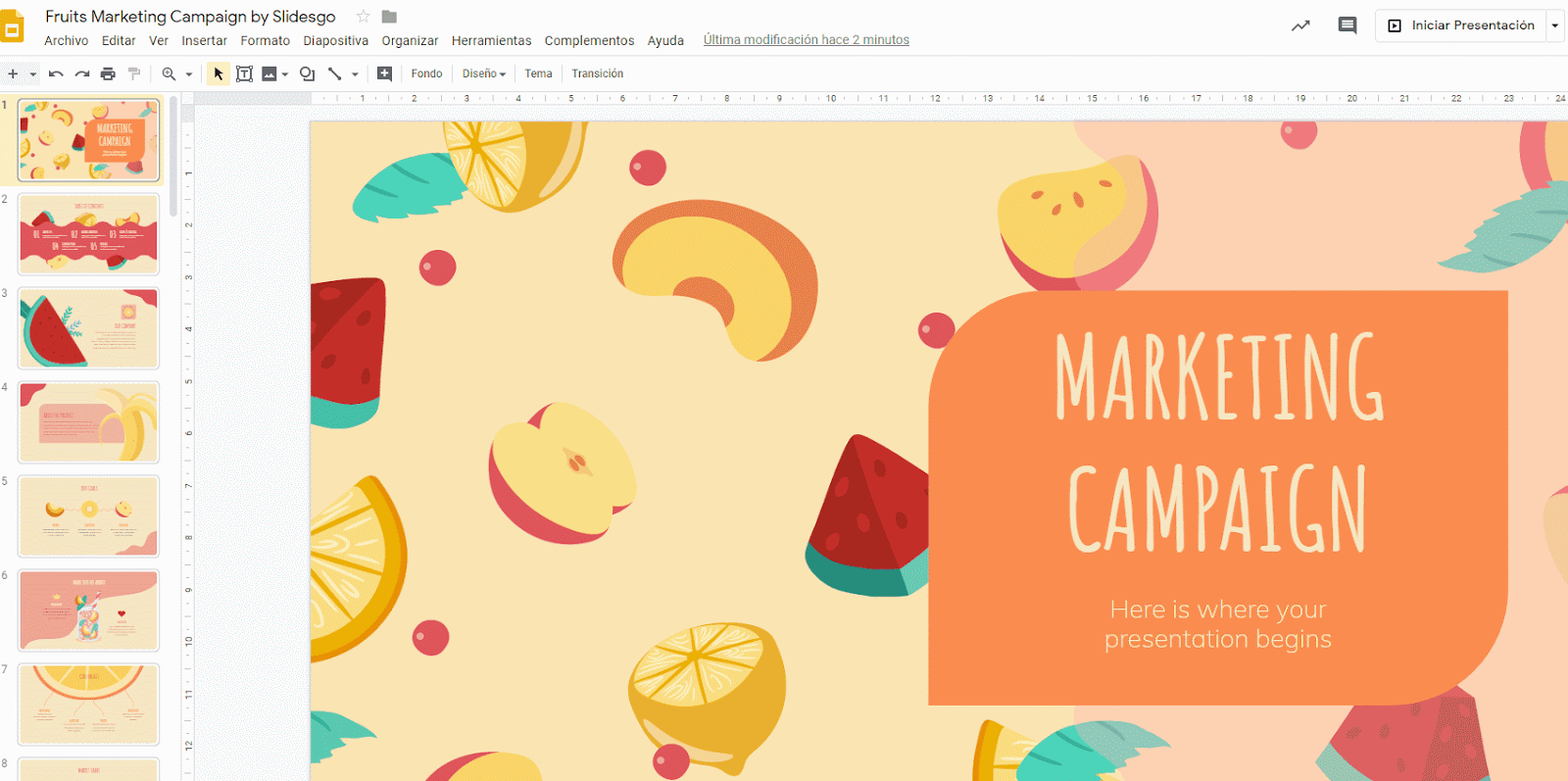Select slide 3 watermelon thumbnail

click(88, 328)
